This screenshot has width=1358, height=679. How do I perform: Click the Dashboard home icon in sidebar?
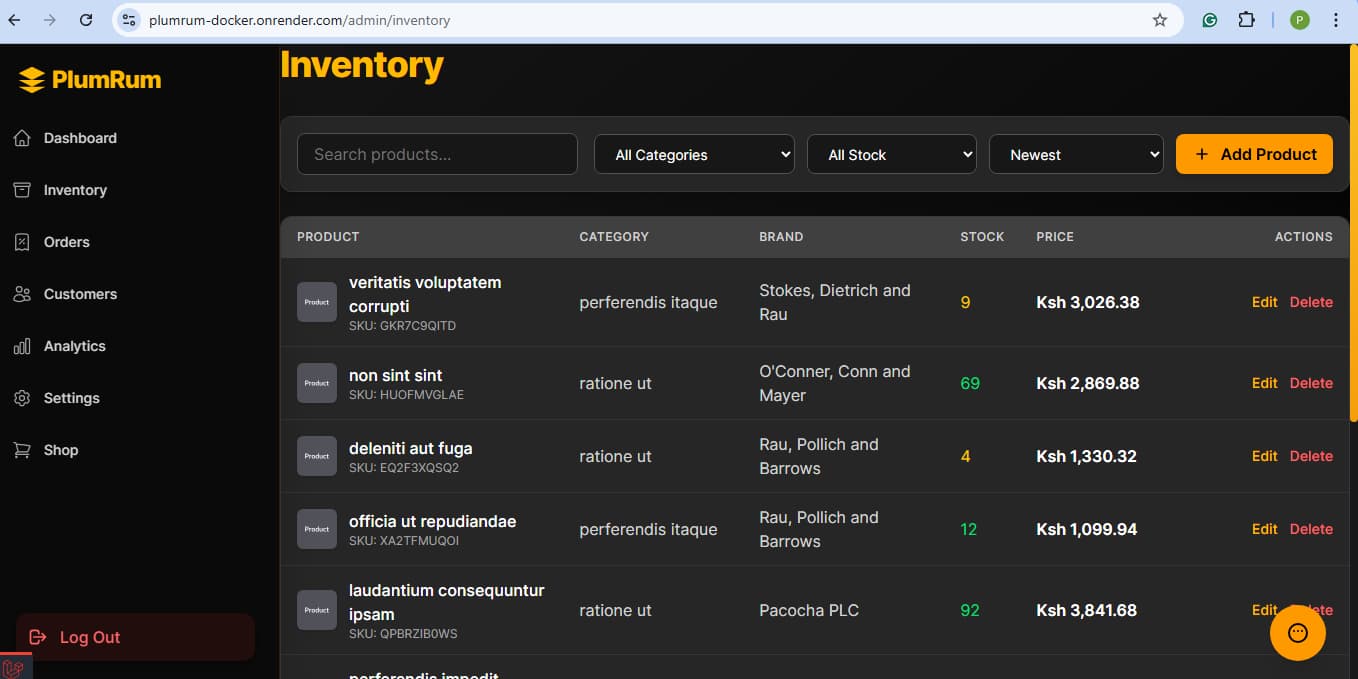point(22,138)
